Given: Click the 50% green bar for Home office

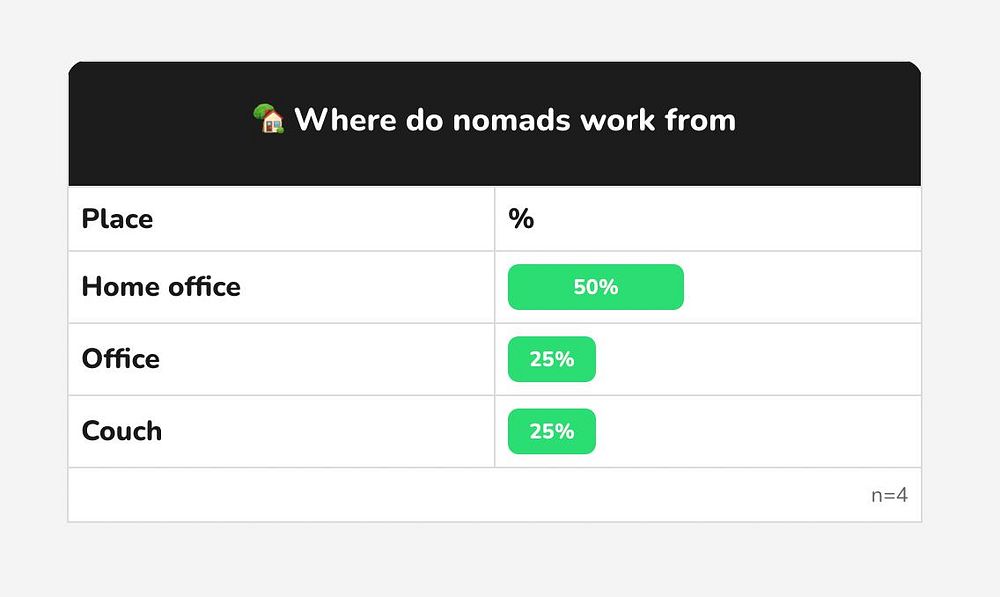Looking at the screenshot, I should click(x=596, y=287).
